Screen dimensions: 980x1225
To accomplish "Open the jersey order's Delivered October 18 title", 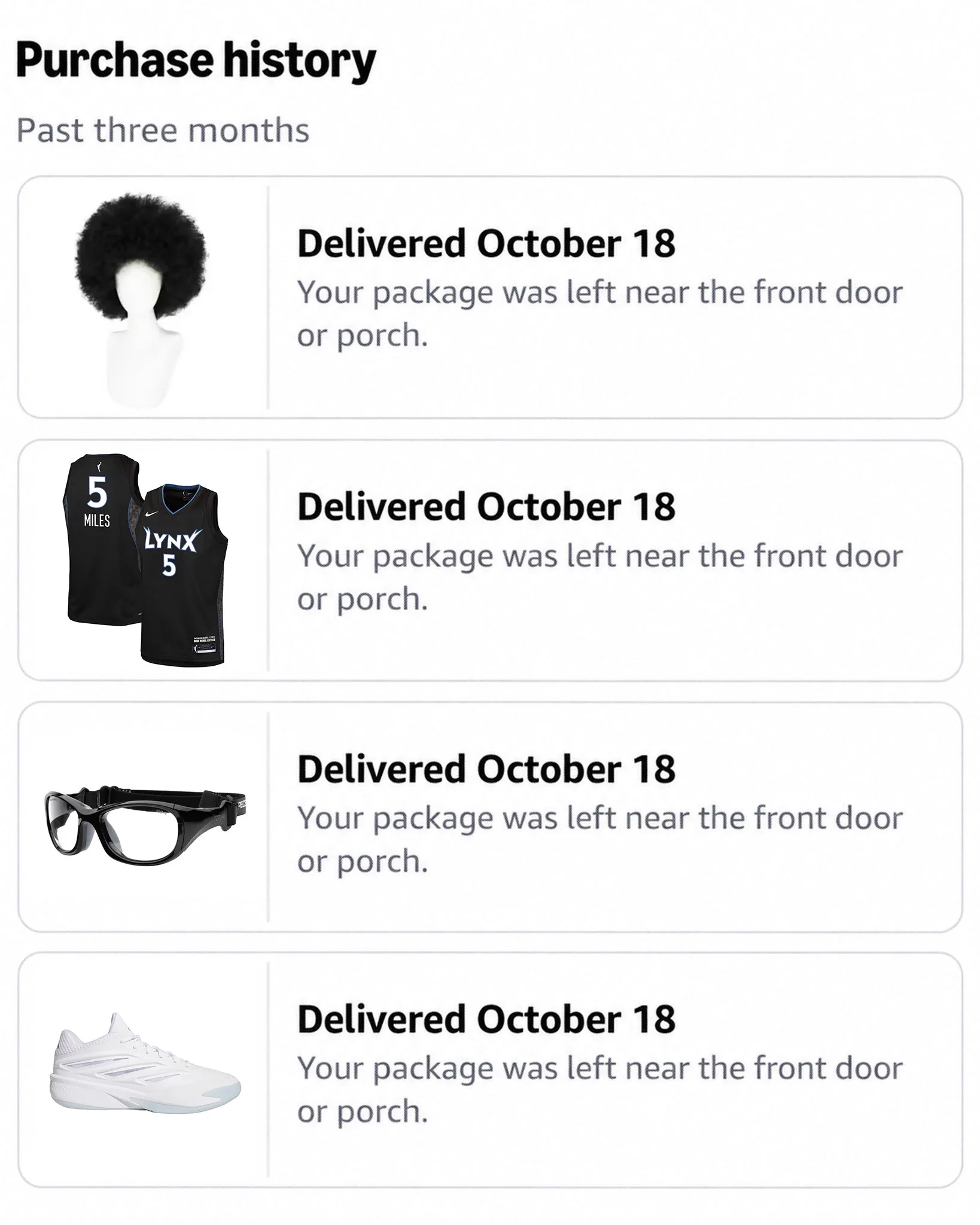I will coord(486,507).
